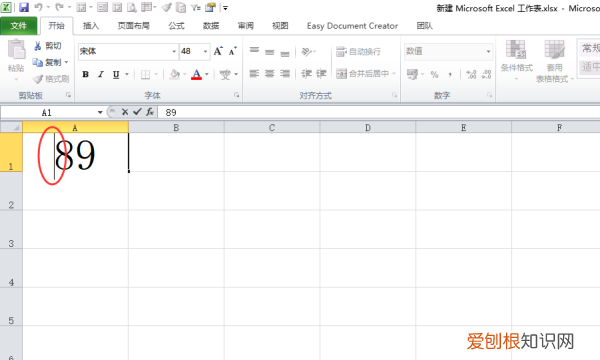Click the fill color paint bucket

[174, 74]
